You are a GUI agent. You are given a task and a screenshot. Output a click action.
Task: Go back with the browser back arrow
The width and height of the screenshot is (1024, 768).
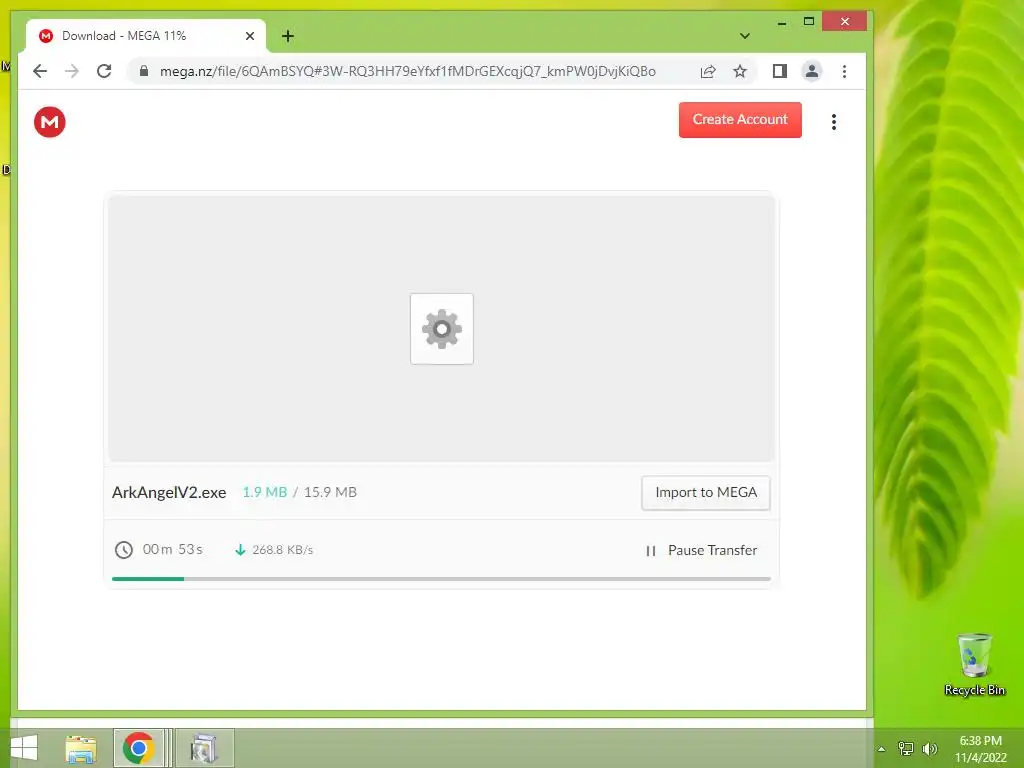(x=40, y=71)
